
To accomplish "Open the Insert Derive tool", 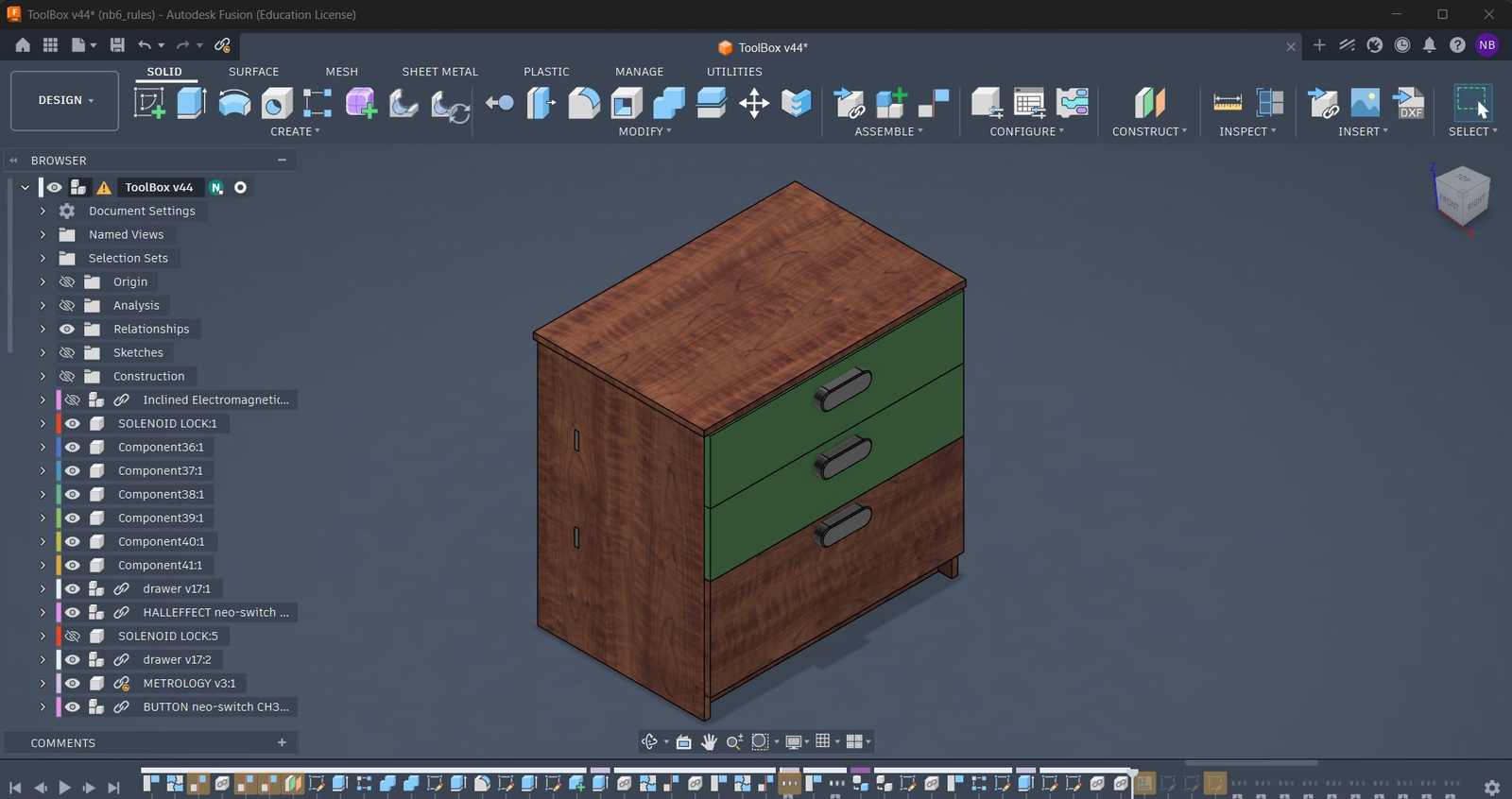I will 1322,103.
